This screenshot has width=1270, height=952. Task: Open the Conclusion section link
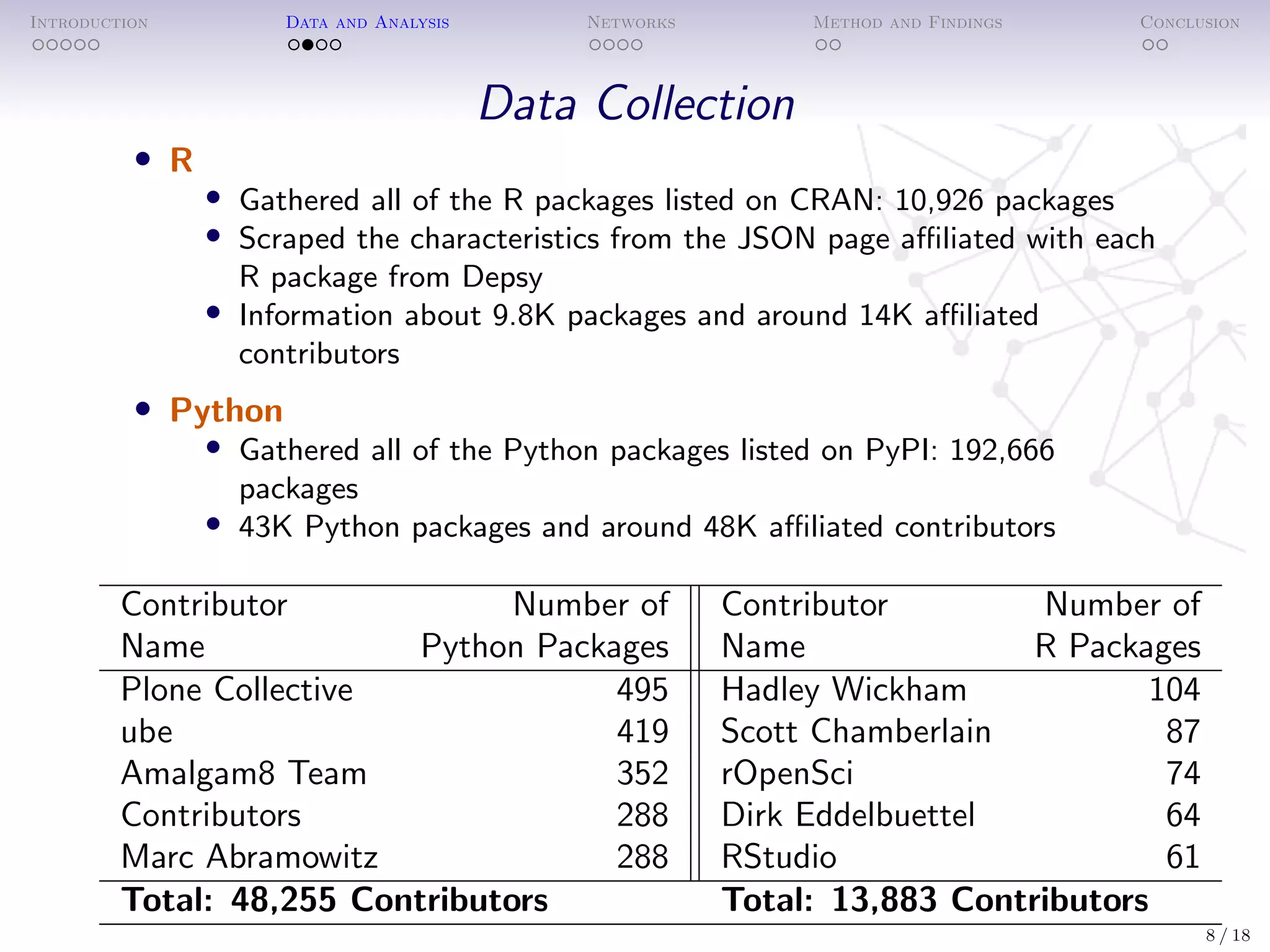[x=1189, y=23]
